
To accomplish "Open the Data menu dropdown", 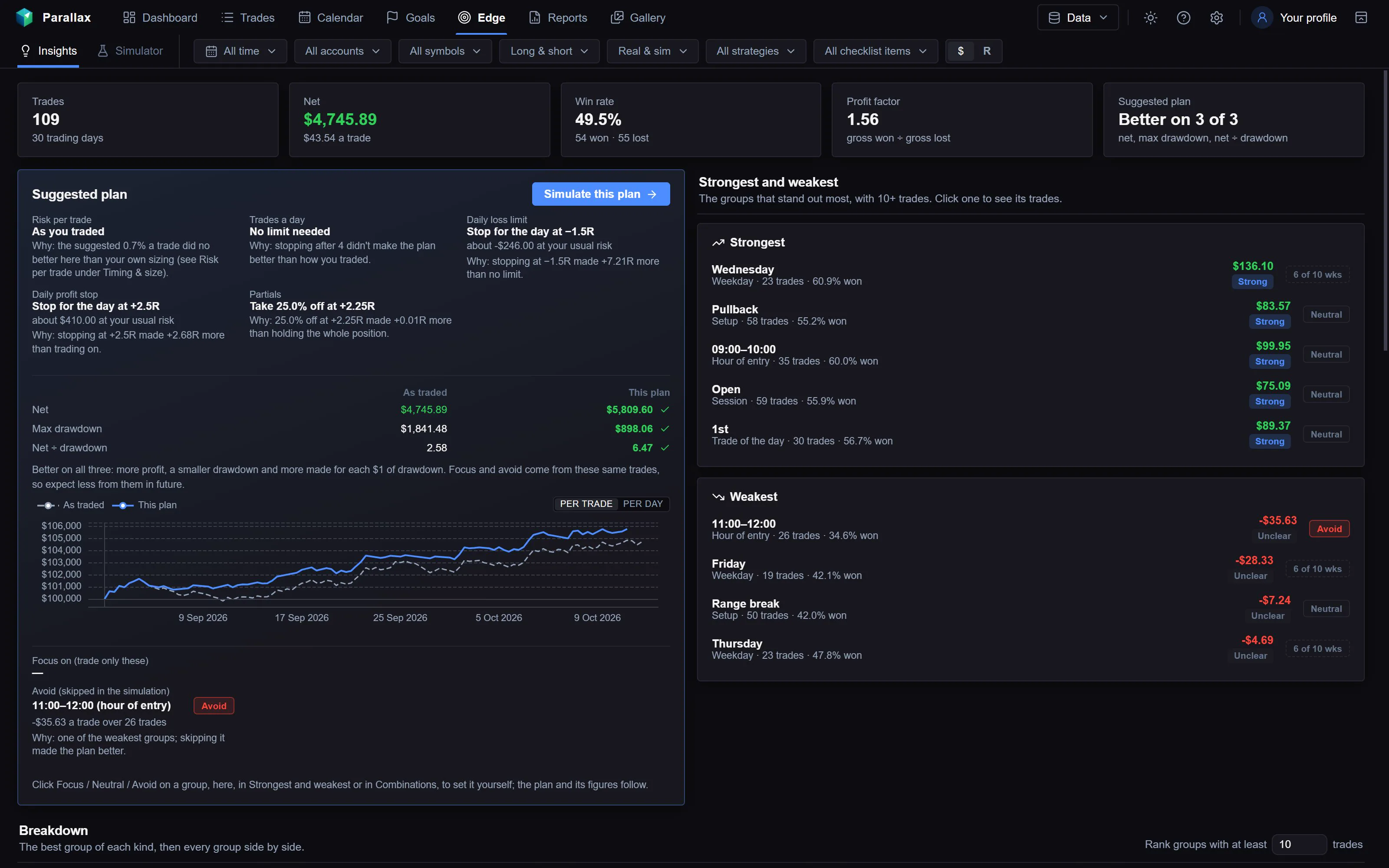I will coord(1077,18).
